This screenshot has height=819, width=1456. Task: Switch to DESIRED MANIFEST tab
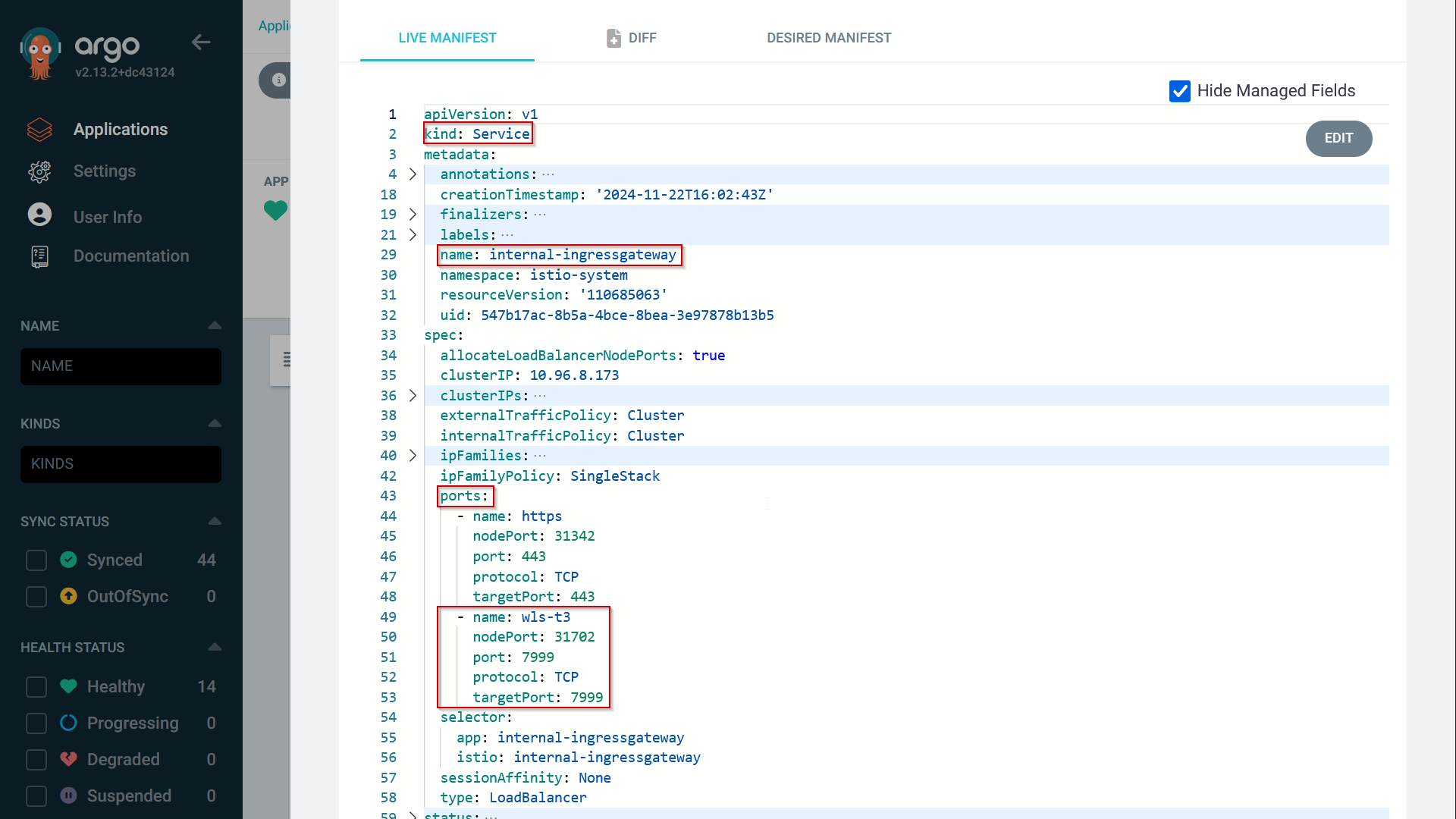(828, 38)
